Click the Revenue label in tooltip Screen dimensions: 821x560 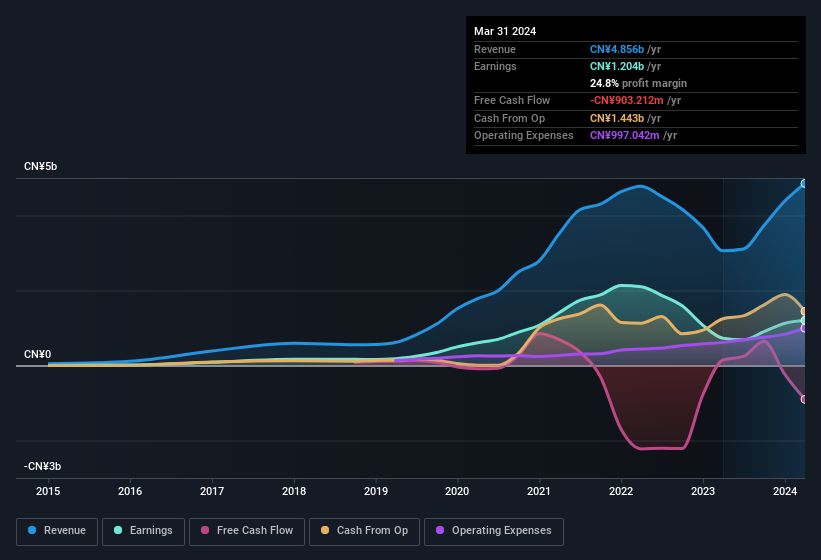[x=495, y=49]
